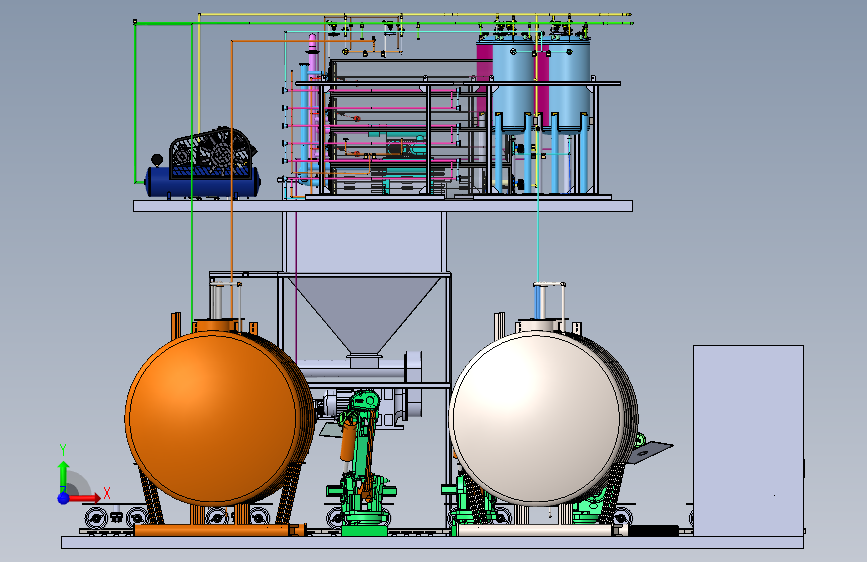Click the red X axis arrow of triad

coord(87,498)
